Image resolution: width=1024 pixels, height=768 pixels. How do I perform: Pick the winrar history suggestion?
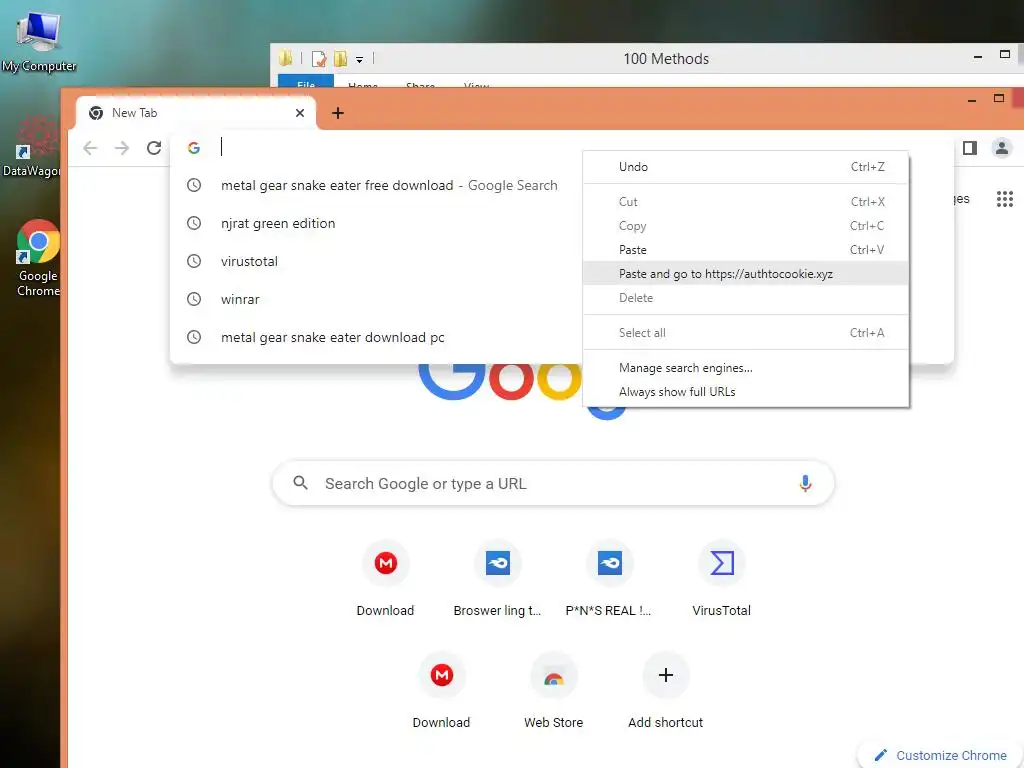(376, 299)
